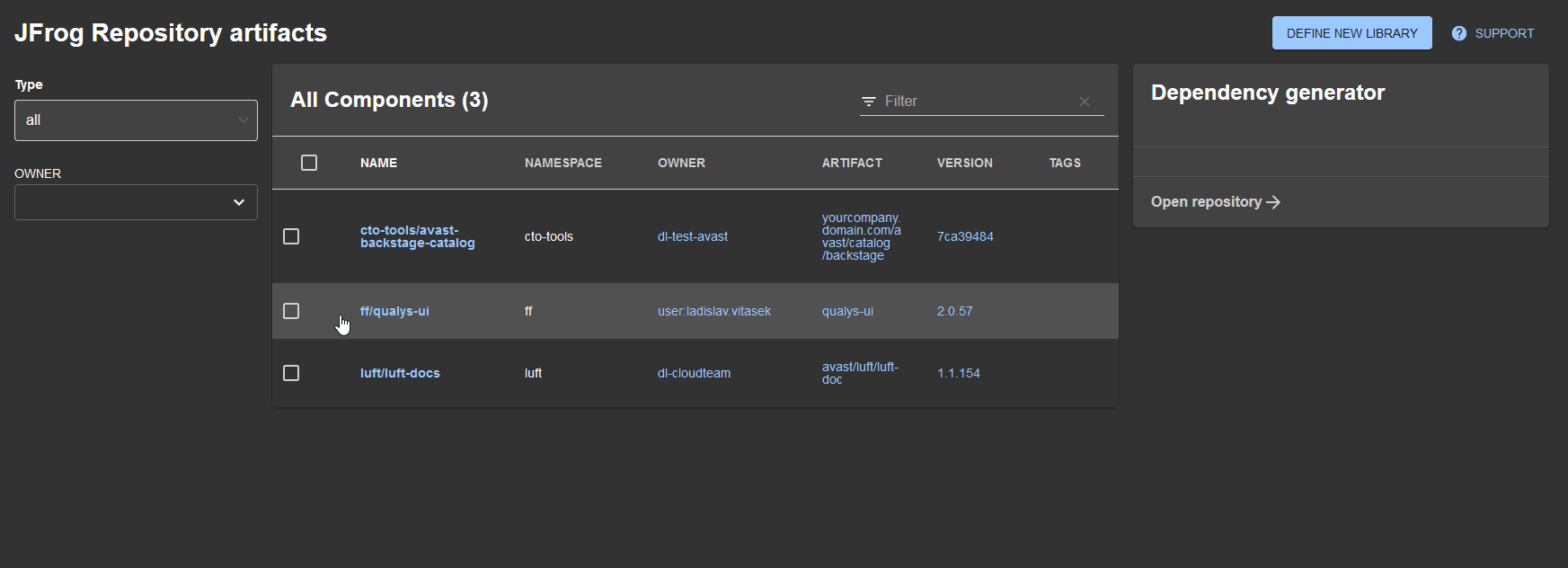The width and height of the screenshot is (1568, 568).
Task: Click the All Components (3) heading
Action: click(x=389, y=100)
